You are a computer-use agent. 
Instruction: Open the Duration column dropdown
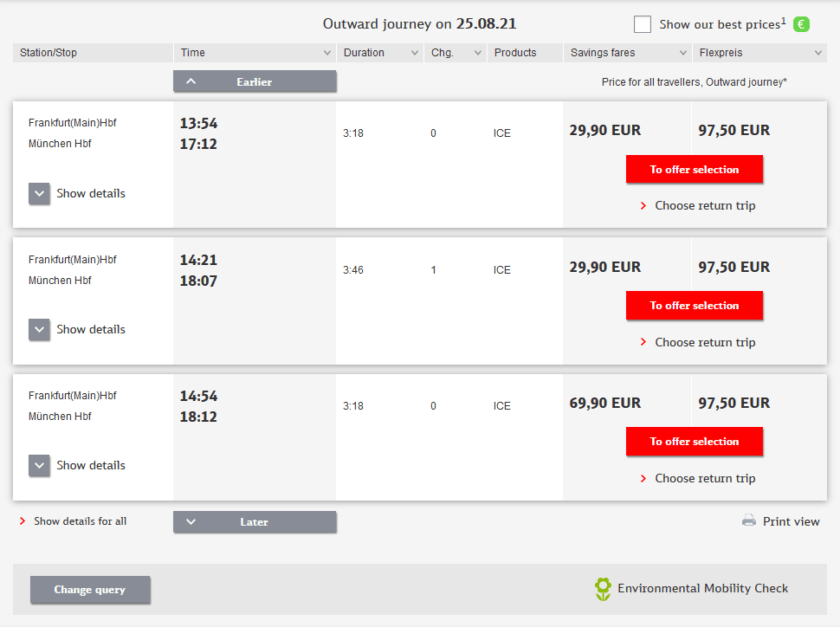(x=414, y=52)
